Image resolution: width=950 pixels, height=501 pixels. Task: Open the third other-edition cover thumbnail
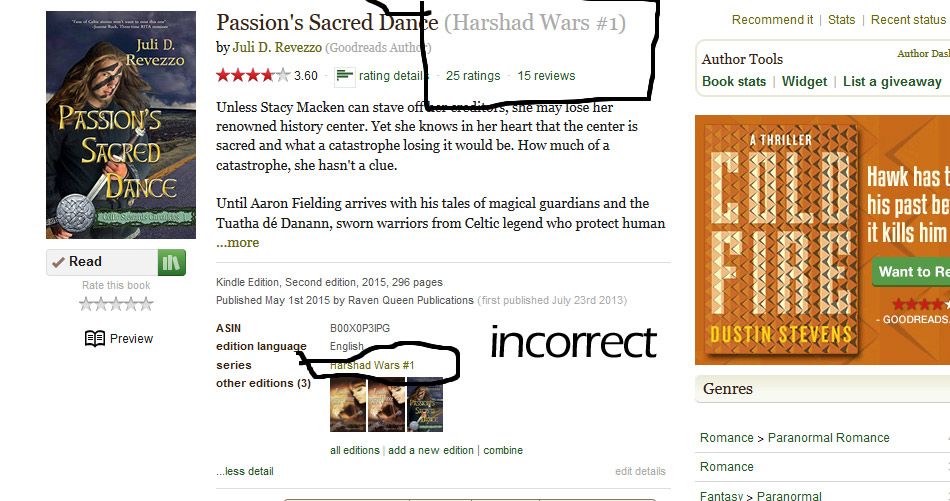click(425, 405)
